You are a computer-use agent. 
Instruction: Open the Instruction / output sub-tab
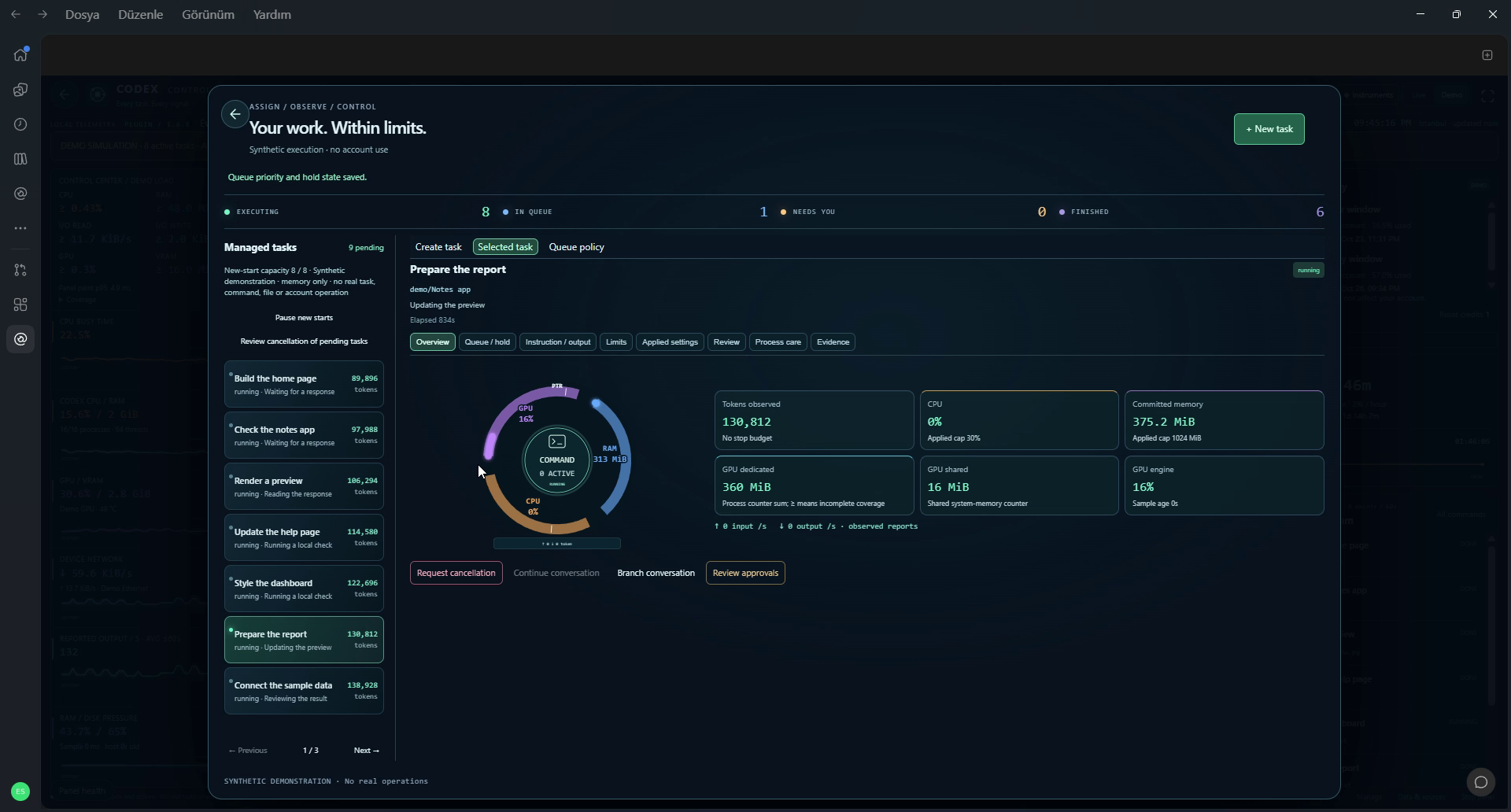pyautogui.click(x=558, y=341)
